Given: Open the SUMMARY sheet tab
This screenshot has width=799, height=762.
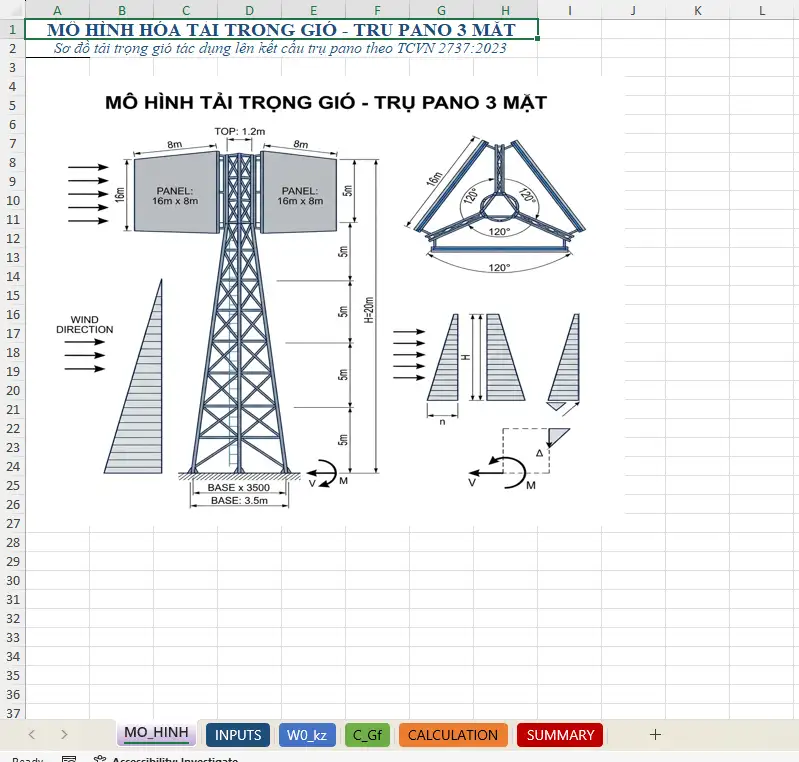Looking at the screenshot, I should tap(560, 735).
